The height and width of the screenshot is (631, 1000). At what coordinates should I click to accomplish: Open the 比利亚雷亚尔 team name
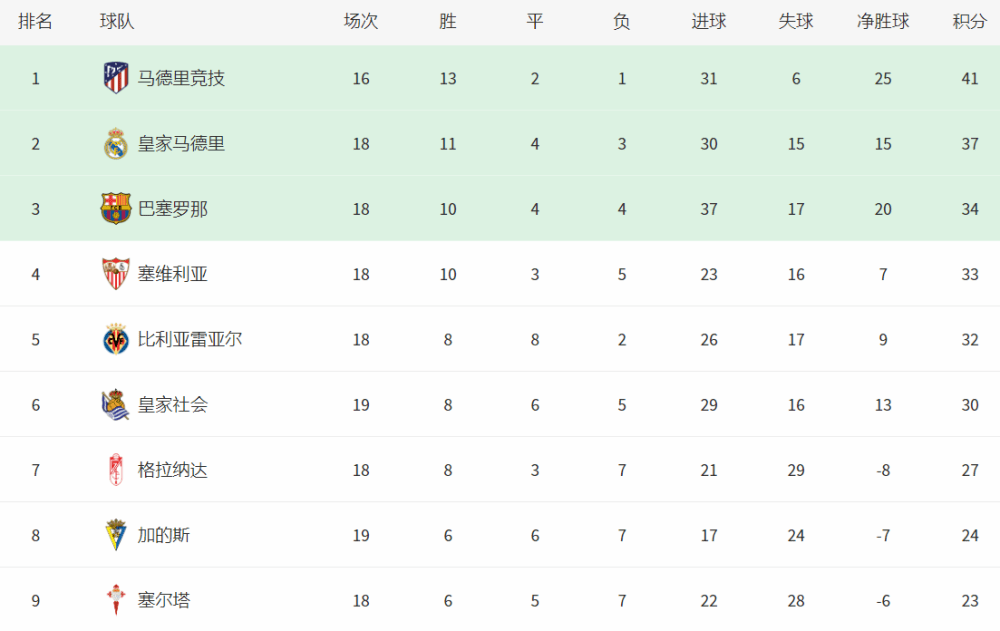pos(190,339)
